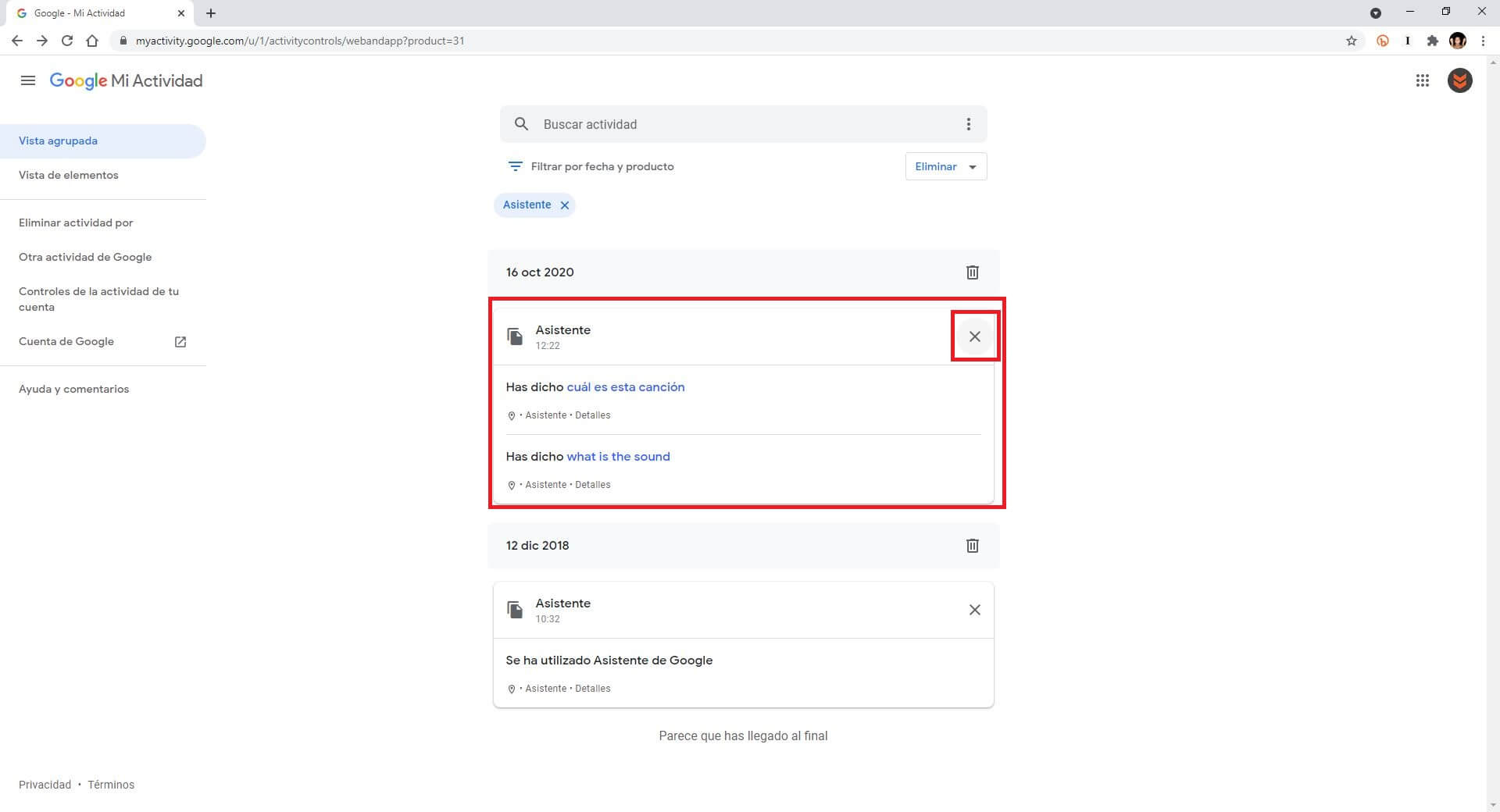Open Detalles under Se ha utilizado Asistente

click(593, 689)
